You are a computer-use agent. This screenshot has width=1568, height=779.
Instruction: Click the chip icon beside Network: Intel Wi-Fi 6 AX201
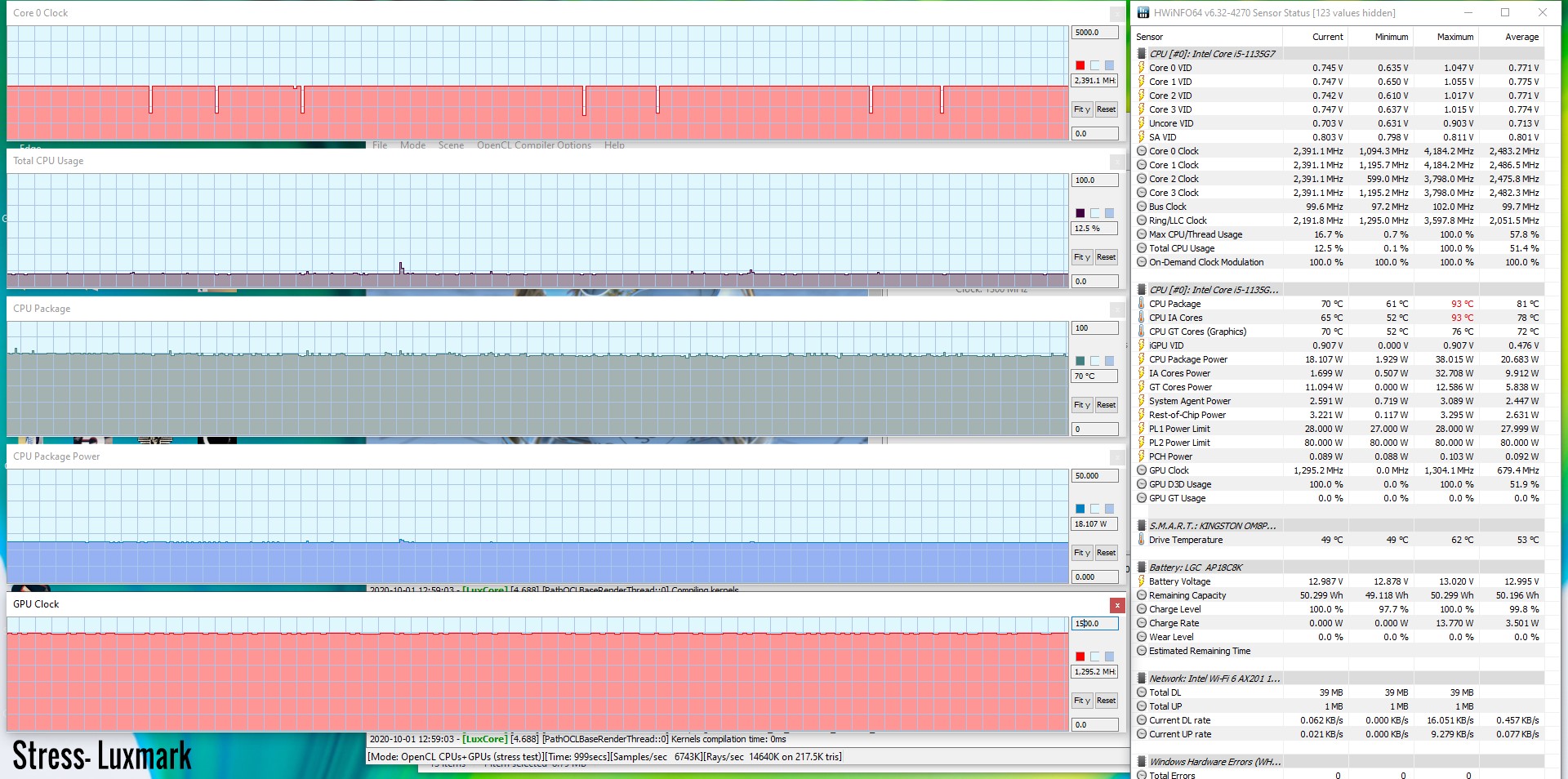pos(1142,679)
